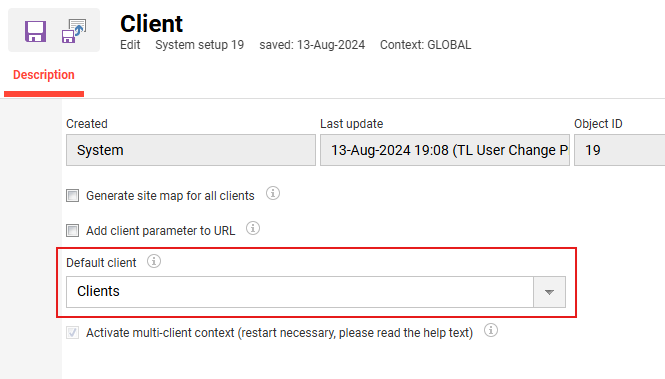Image resolution: width=665 pixels, height=379 pixels.
Task: Click the 'System setup 19' header text
Action: click(199, 45)
